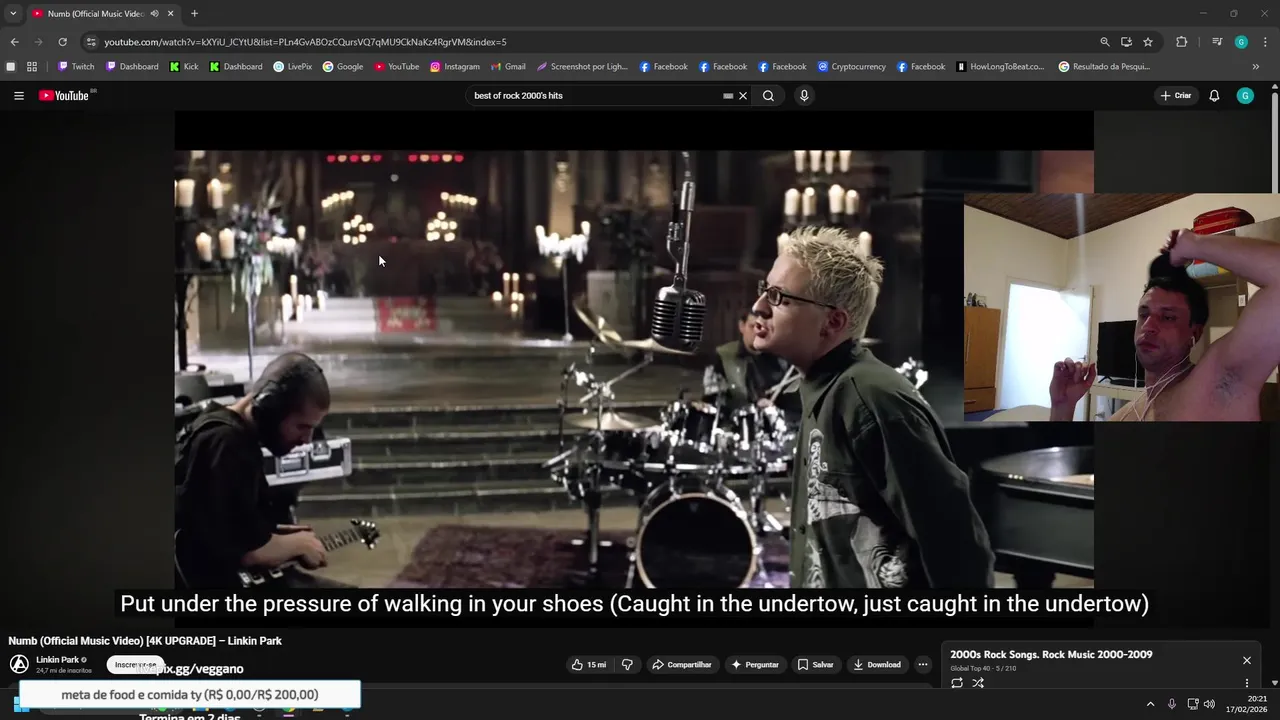The height and width of the screenshot is (720, 1280).
Task: Show hidden system tray icons chevron
Action: pos(1150,704)
